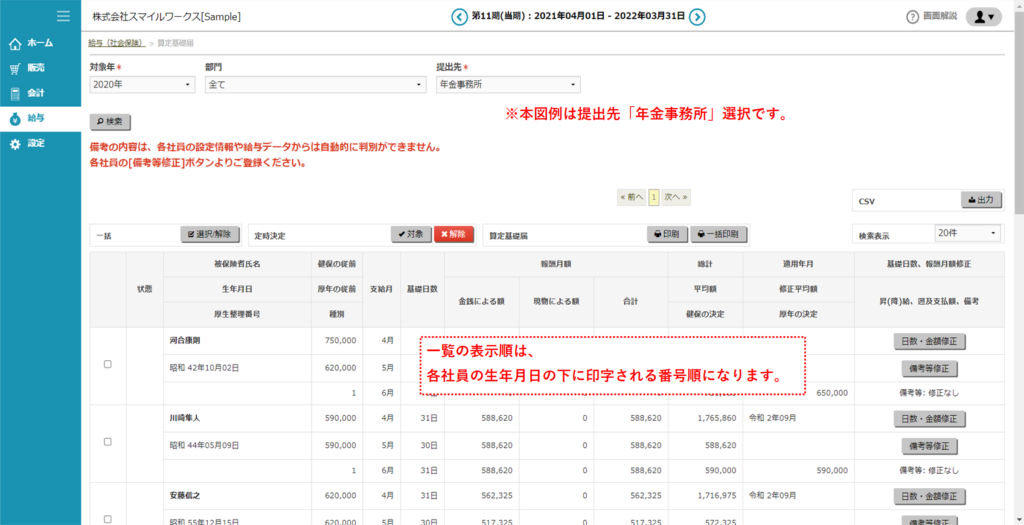Click 日数・金額修正 for 川崎隼人
Image resolution: width=1024 pixels, height=525 pixels.
[929, 419]
